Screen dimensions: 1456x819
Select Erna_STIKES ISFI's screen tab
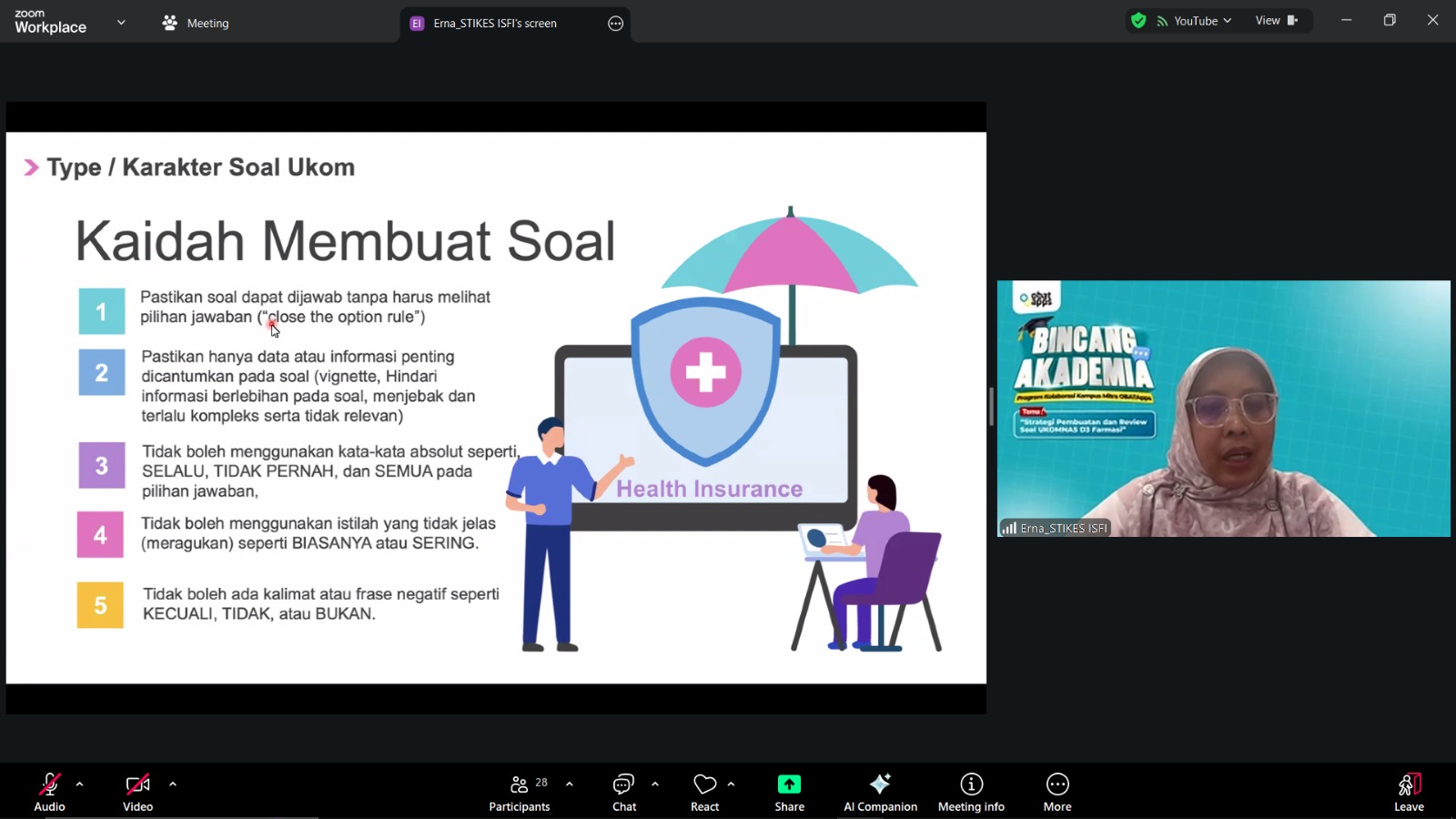tap(495, 24)
